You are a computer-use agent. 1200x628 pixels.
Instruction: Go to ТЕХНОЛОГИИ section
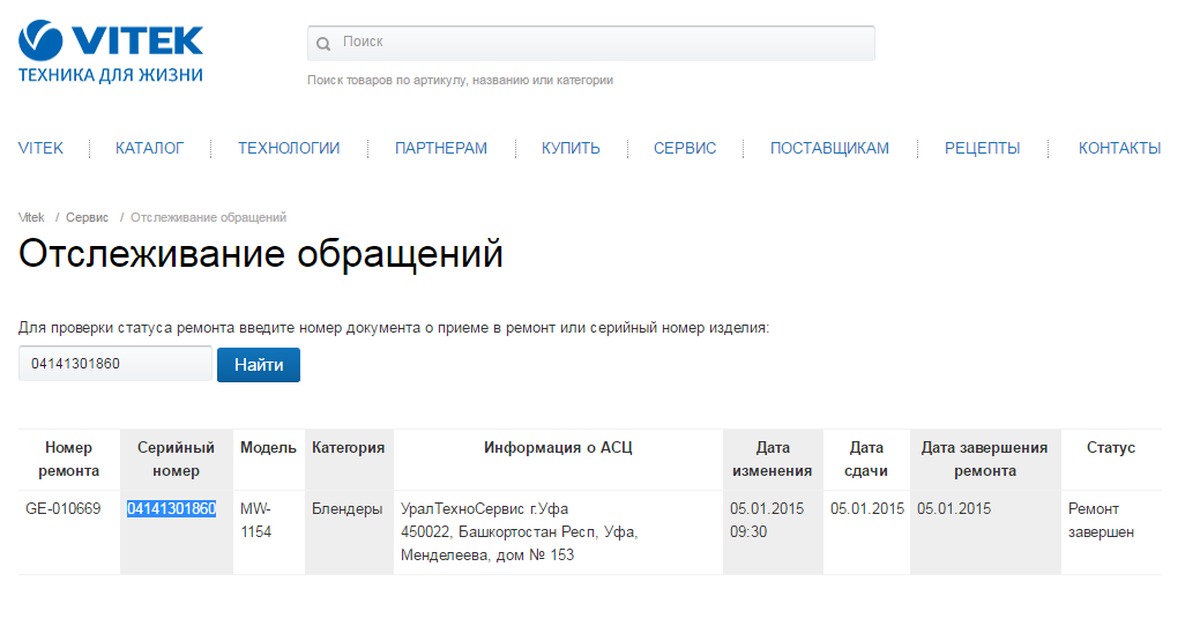[289, 148]
